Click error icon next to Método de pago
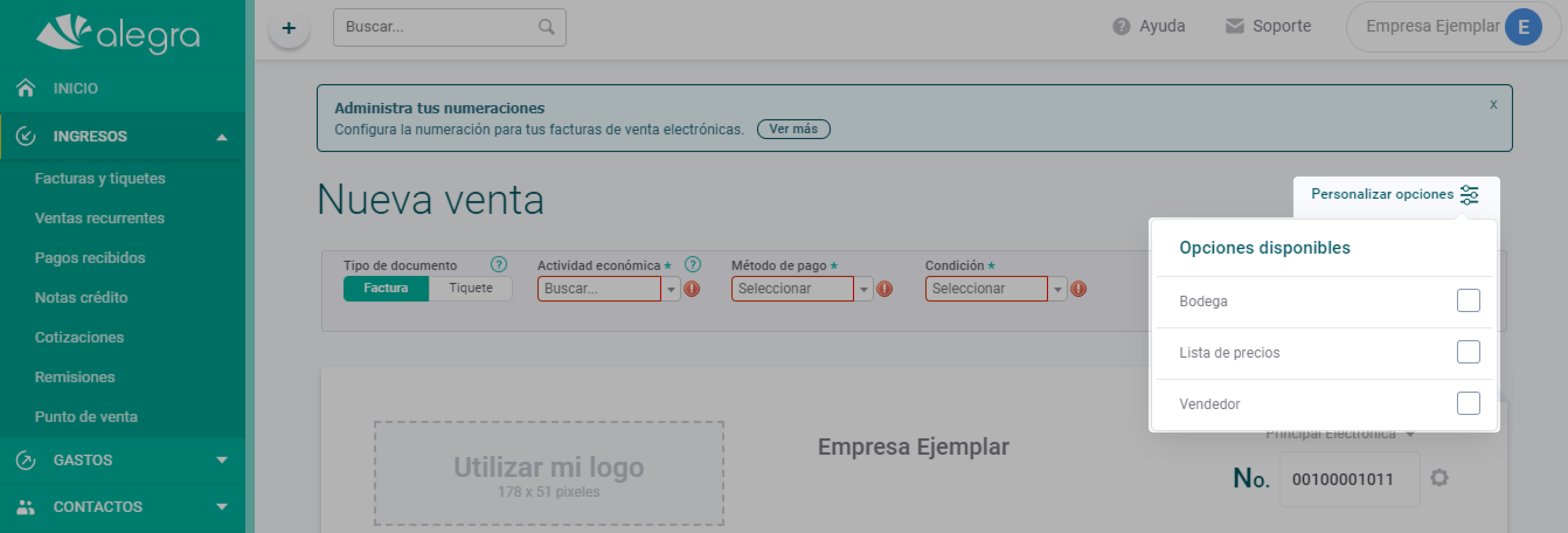Screen dimensions: 1568x533 click(884, 289)
